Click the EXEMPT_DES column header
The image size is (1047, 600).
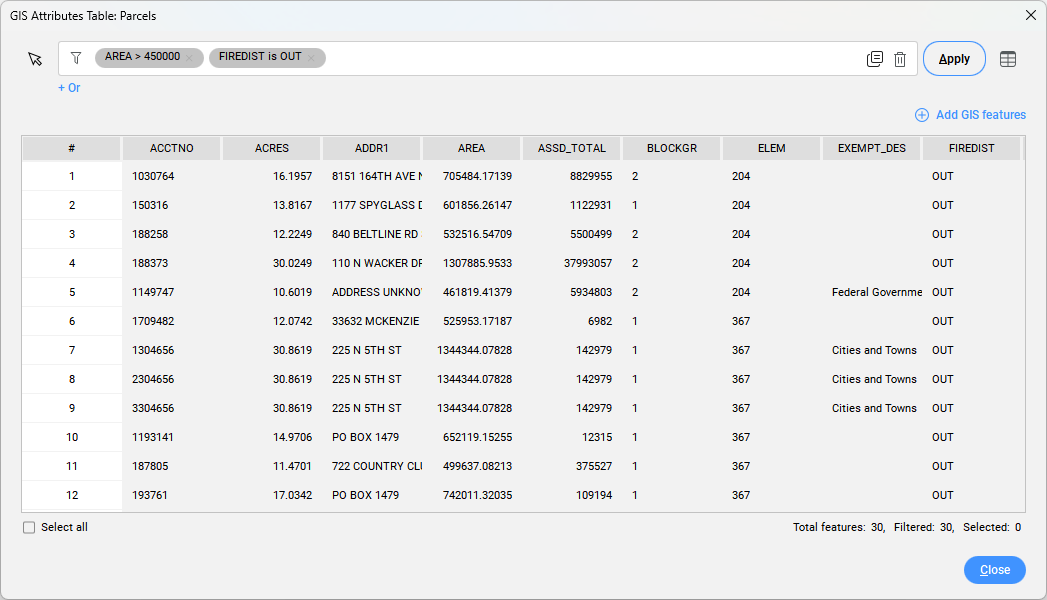(x=872, y=148)
